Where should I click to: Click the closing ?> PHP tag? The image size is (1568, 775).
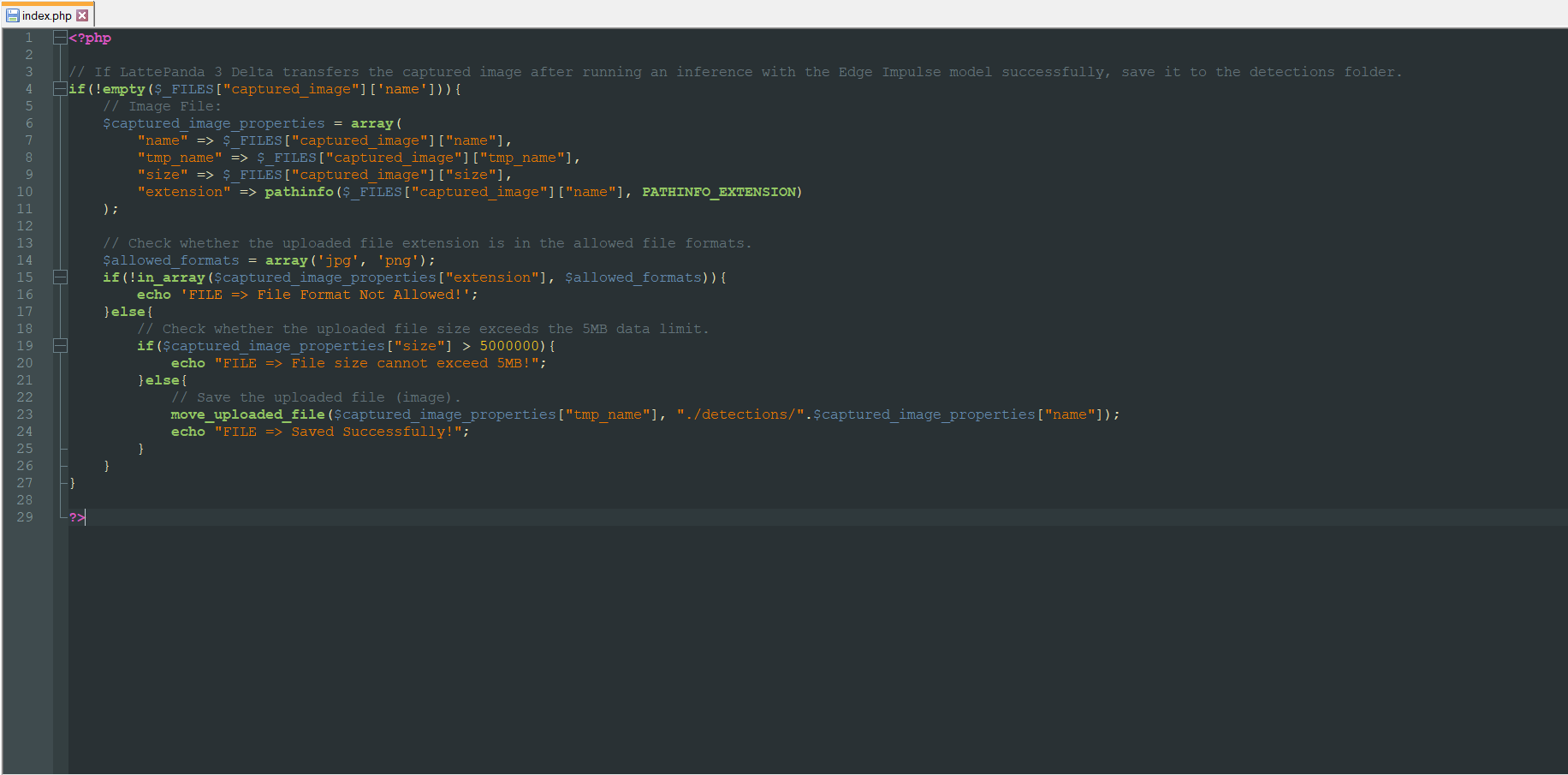[77, 517]
